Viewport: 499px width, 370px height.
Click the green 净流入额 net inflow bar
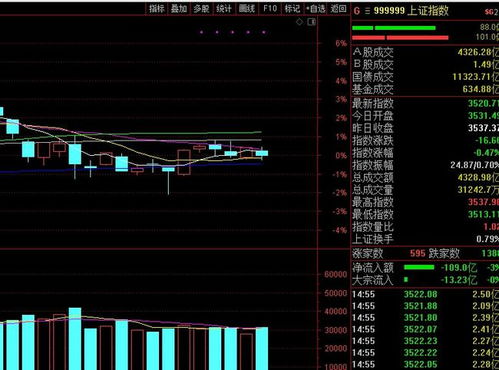[419, 267]
